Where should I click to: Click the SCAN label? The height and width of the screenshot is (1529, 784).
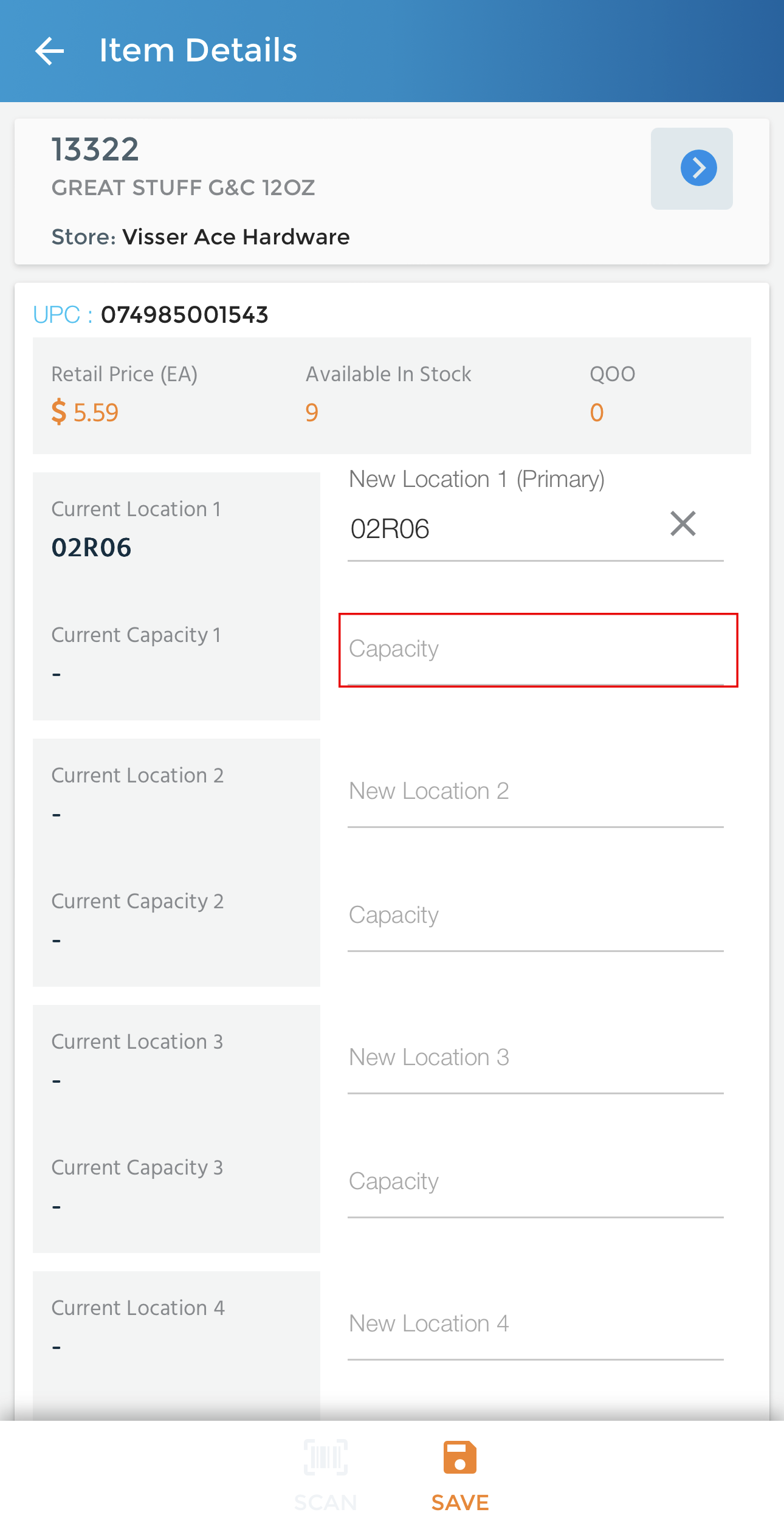326,1503
